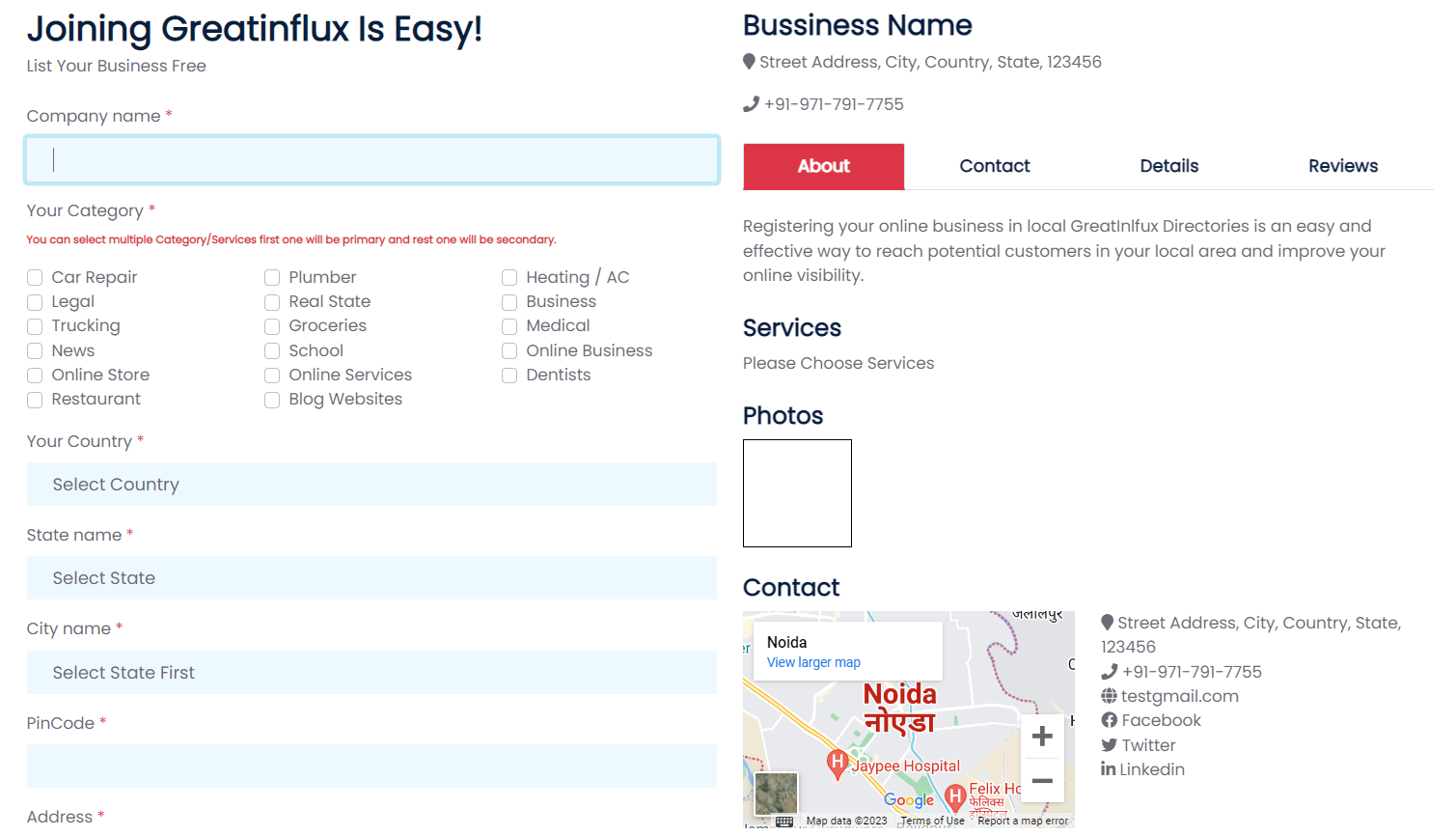Click the LinkedIn logo icon
Image resolution: width=1456 pixels, height=836 pixels.
click(1108, 769)
